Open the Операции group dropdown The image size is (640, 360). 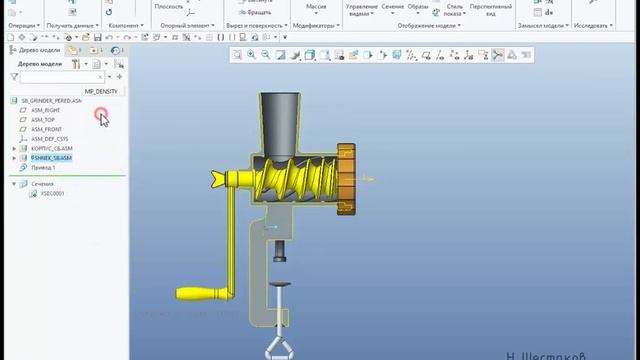tap(24, 26)
